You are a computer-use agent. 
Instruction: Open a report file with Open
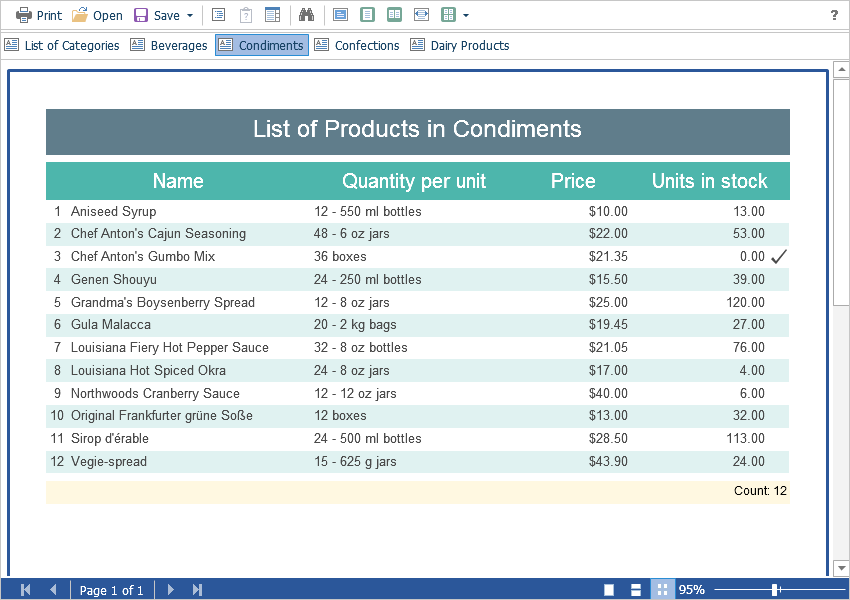tap(97, 15)
